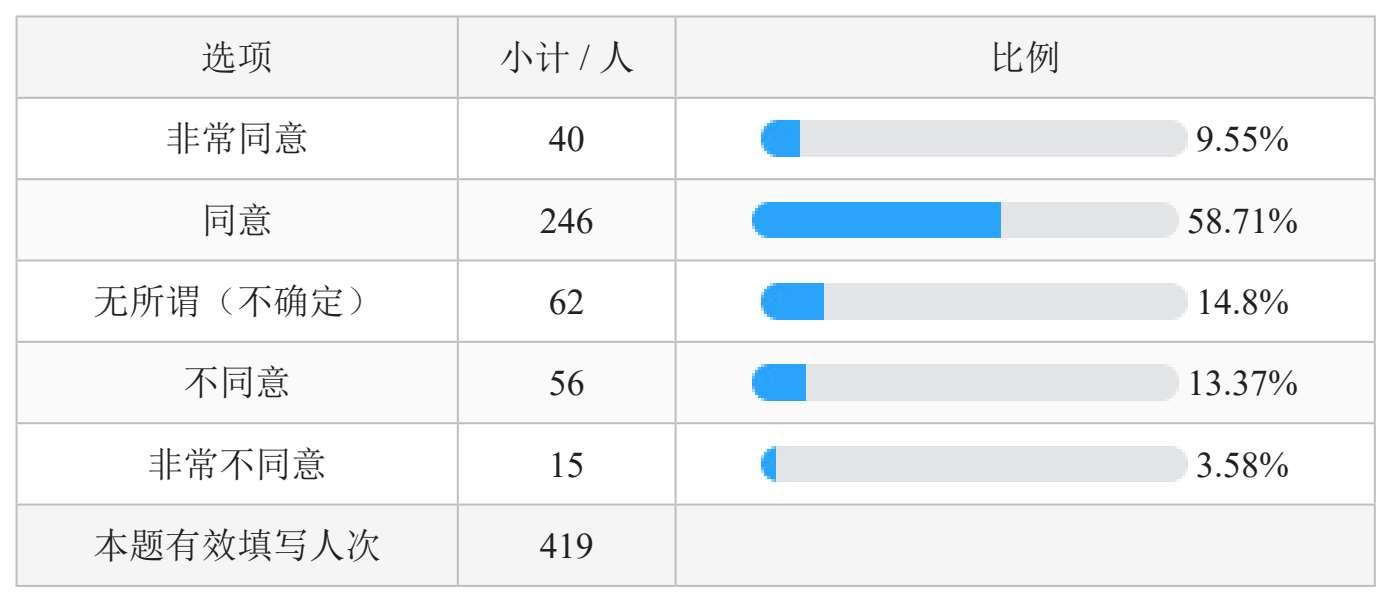This screenshot has width=1387, height=599.
Task: Click the count value 40
Action: click(566, 140)
